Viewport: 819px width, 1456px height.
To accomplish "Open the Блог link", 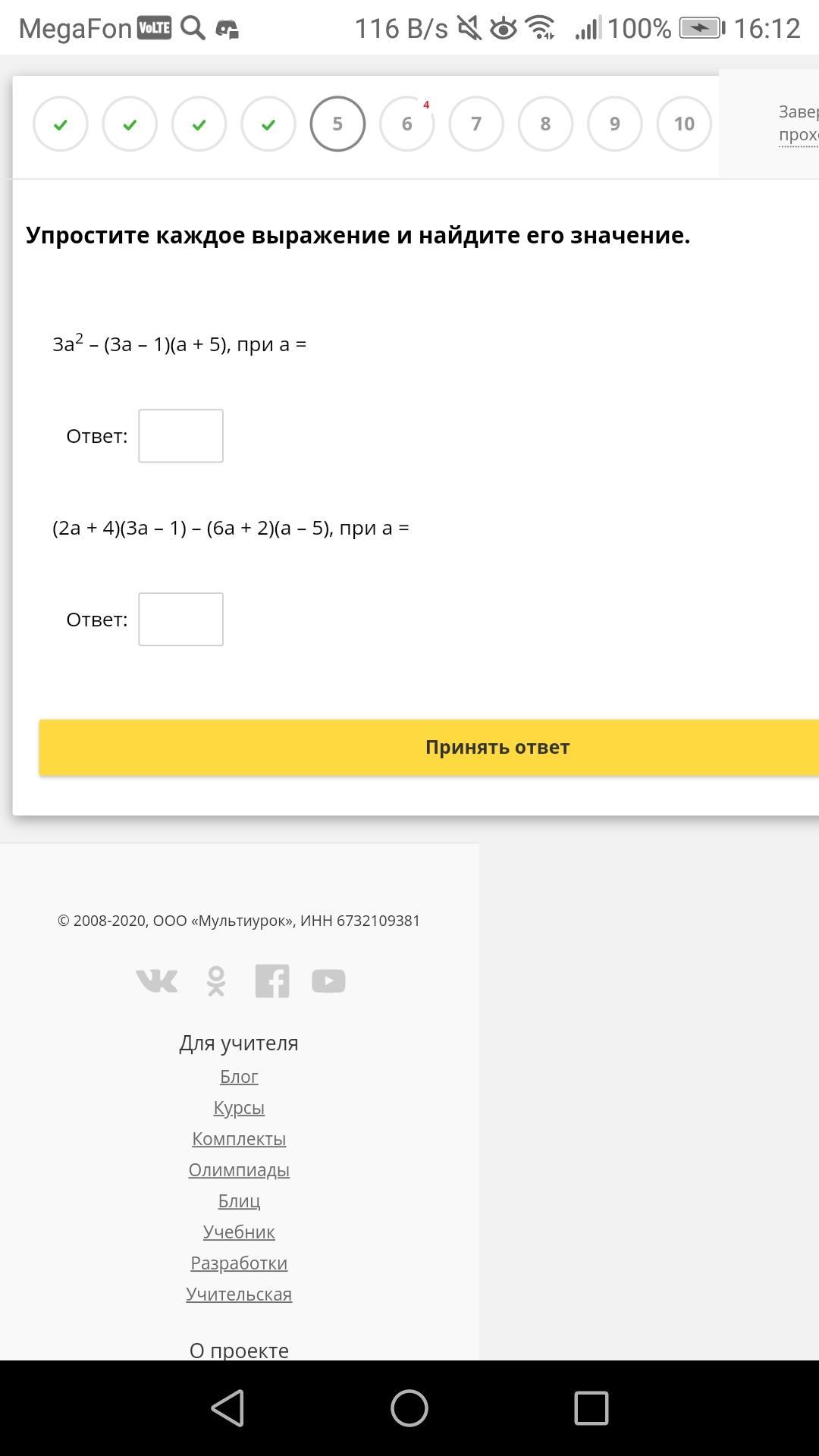I will (239, 1077).
